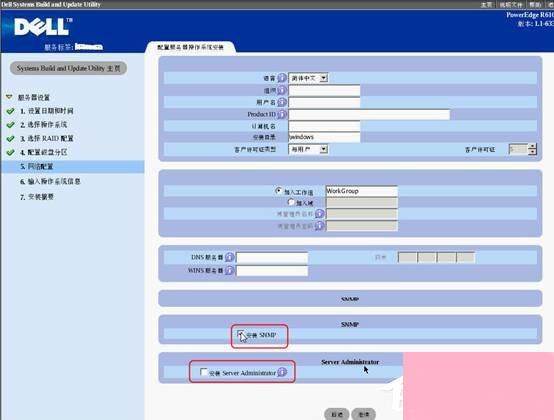Screen dimensions: 554x420
Task: Toggle the 安装 SNMP checkbox
Action: (241, 334)
